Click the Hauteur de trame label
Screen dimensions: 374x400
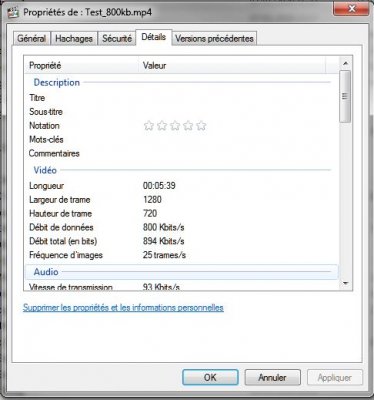tap(60, 213)
